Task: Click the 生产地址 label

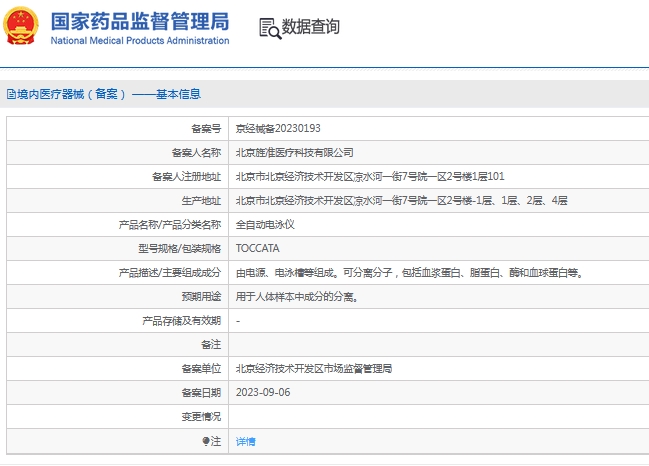Action: [201, 201]
